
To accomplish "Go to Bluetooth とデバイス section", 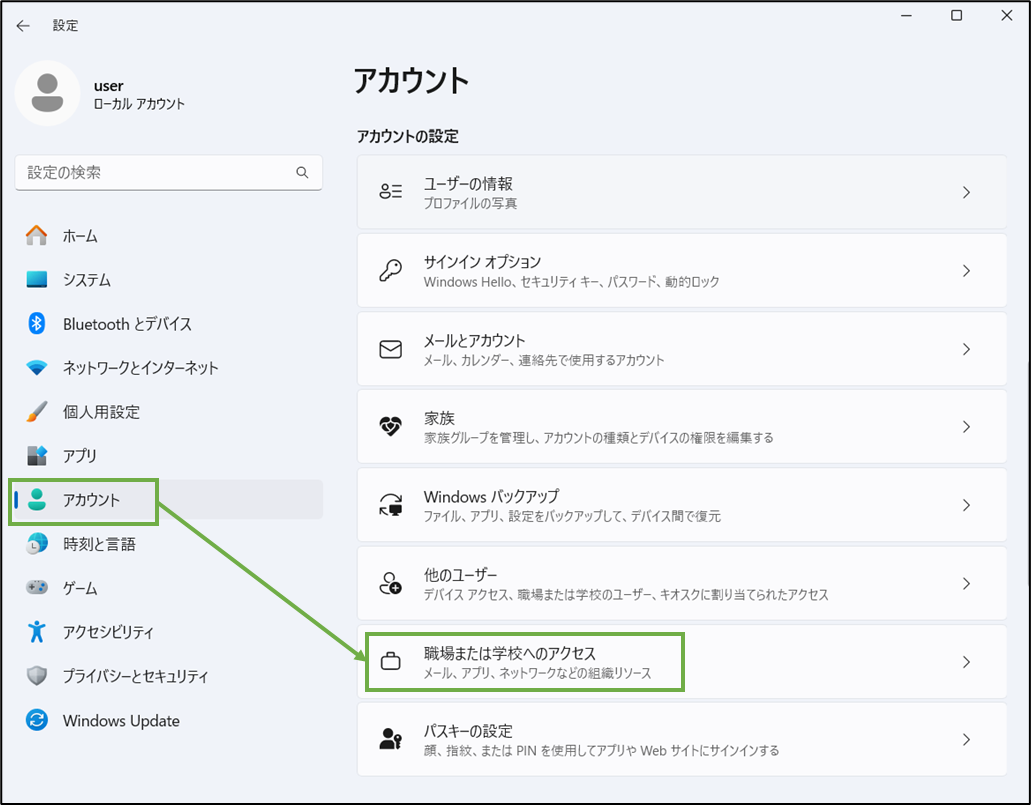I will click(x=168, y=324).
